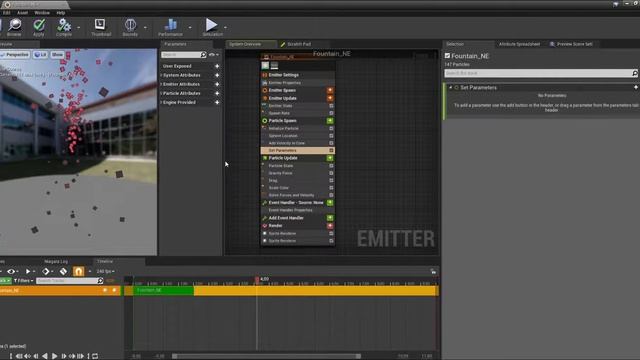Screen dimensions: 640x360
Task: Toggle the Gravity Force module checkbox
Action: tap(331, 173)
